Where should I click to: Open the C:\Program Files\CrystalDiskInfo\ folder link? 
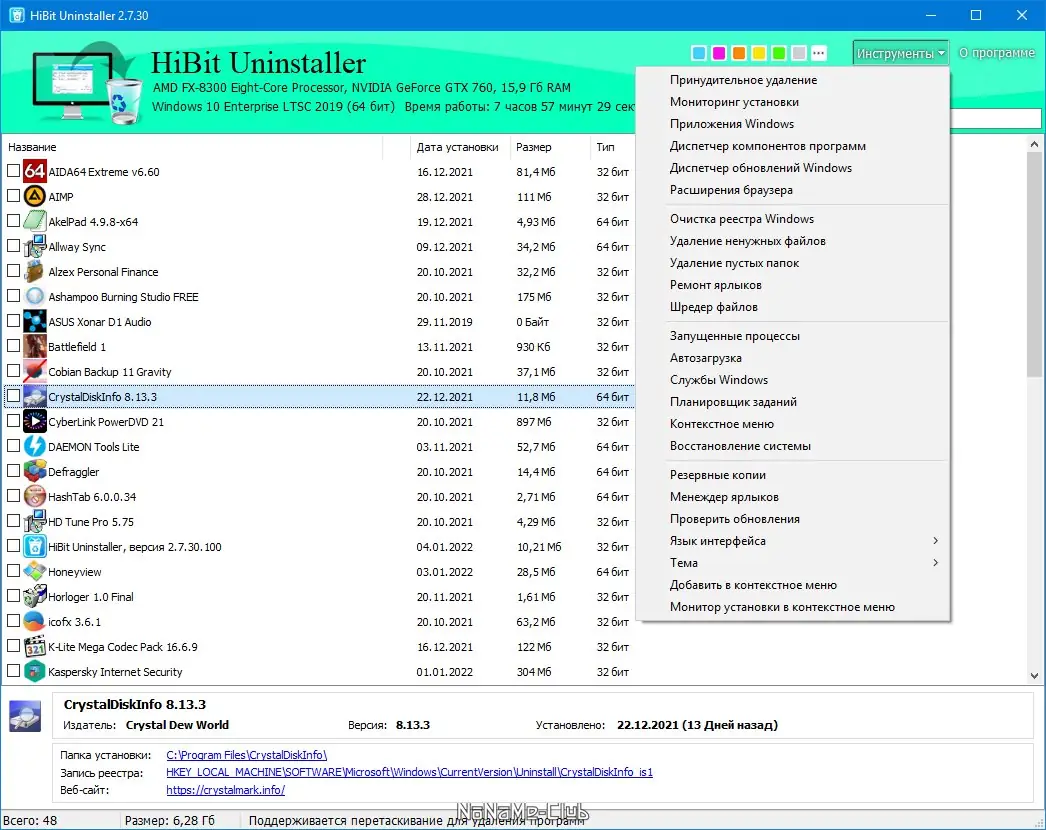point(246,755)
